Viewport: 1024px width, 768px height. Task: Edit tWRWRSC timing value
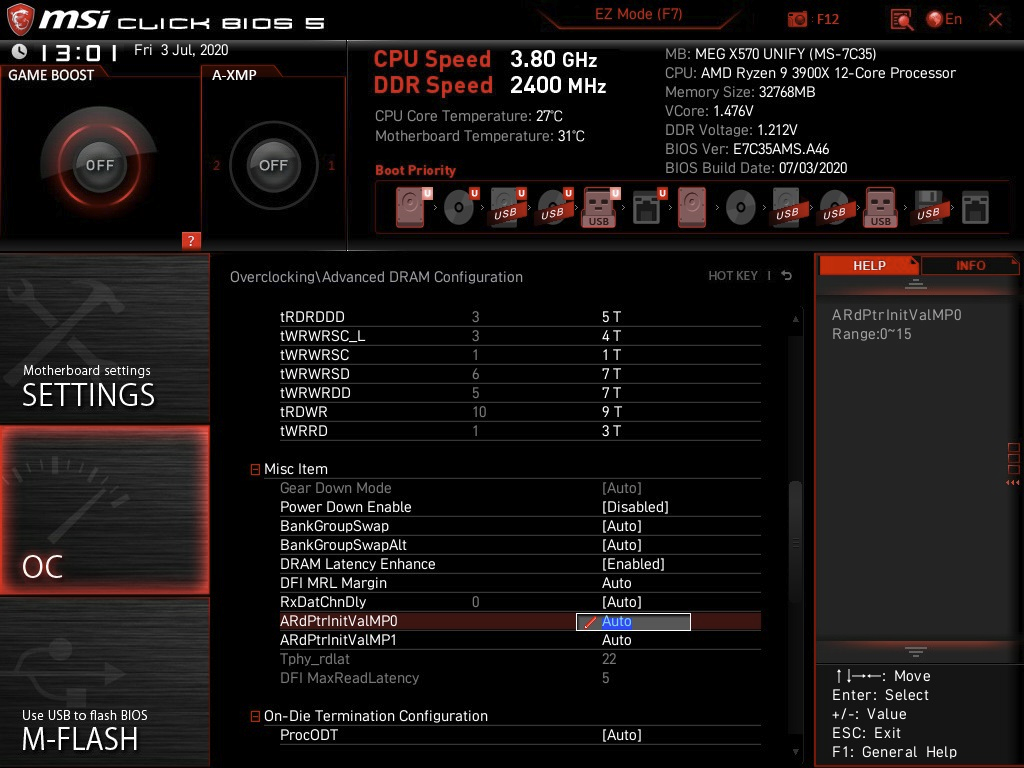coord(611,355)
